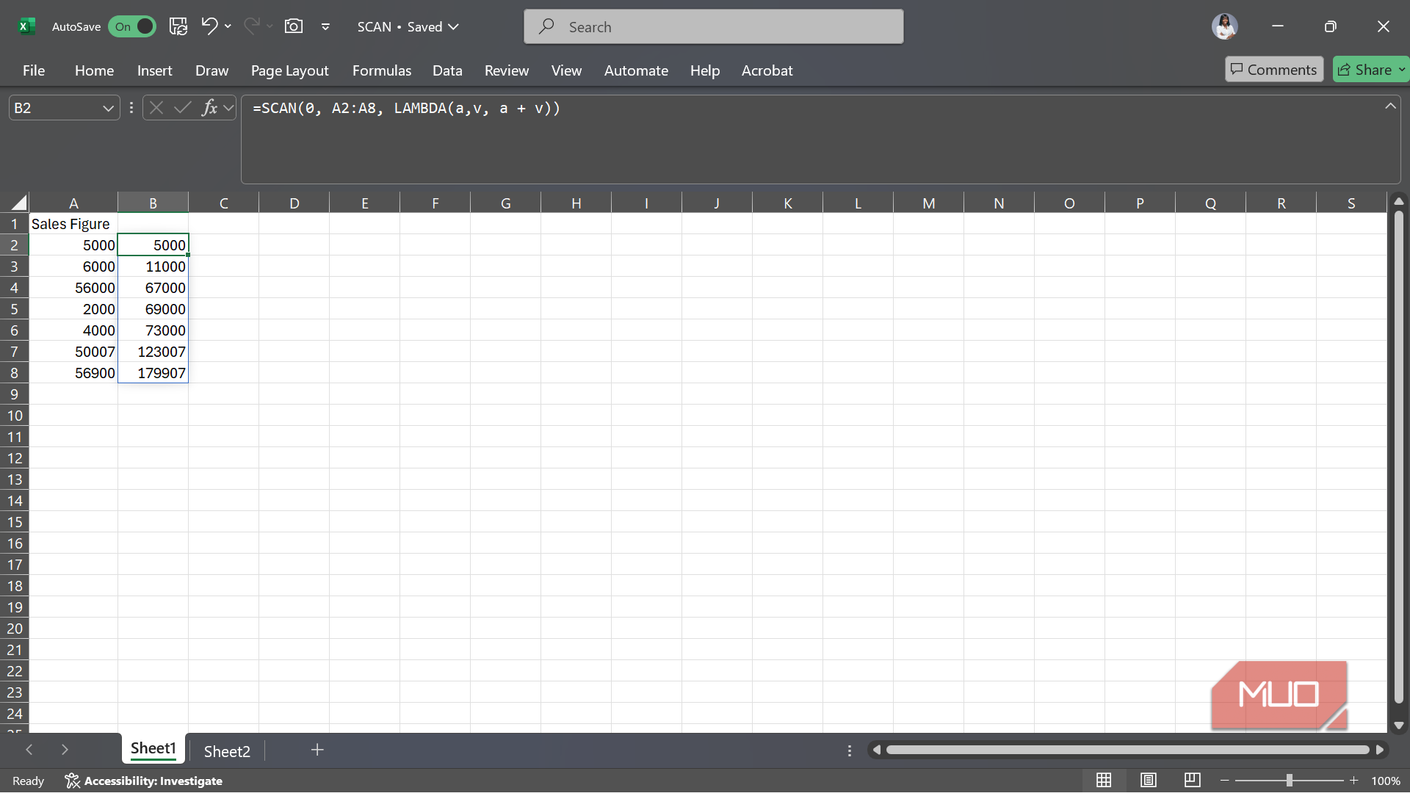Open the Undo history dropdown arrow
Viewport: 1410px width, 793px height.
pyautogui.click(x=228, y=27)
